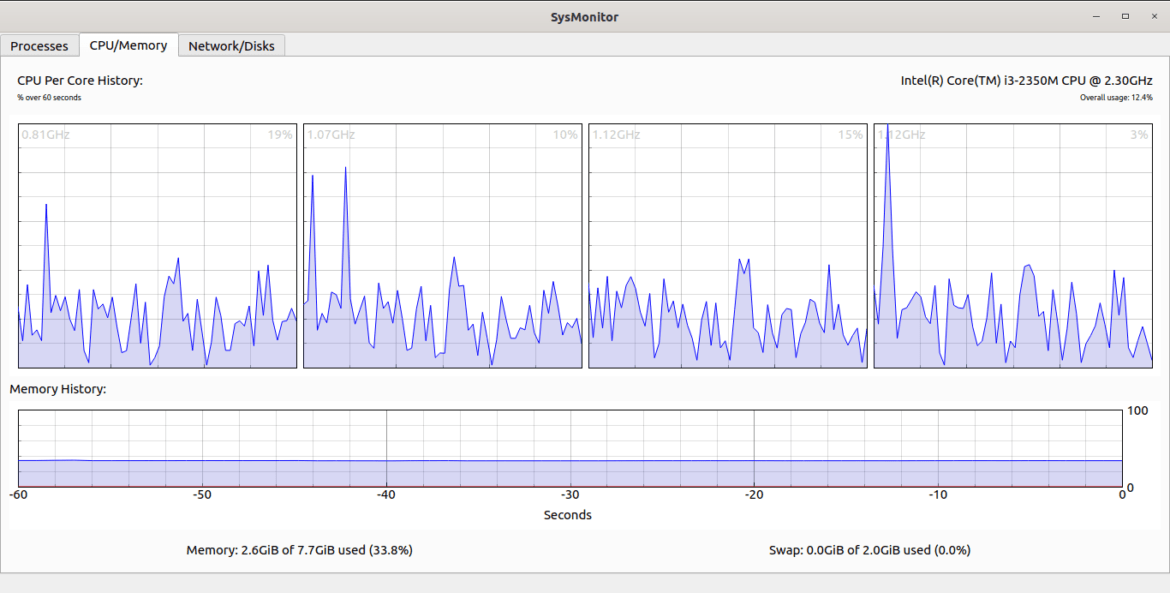Viewport: 1170px width, 593px height.
Task: Switch to the Processes tab
Action: point(40,45)
